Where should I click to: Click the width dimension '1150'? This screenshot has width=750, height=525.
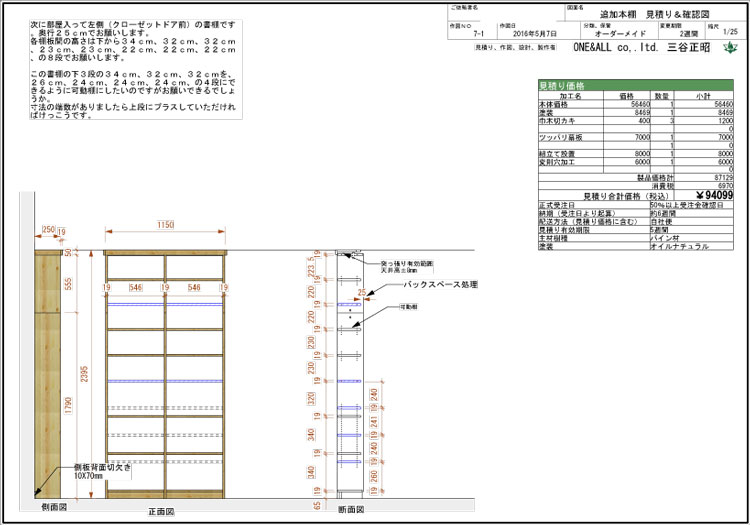click(x=165, y=225)
